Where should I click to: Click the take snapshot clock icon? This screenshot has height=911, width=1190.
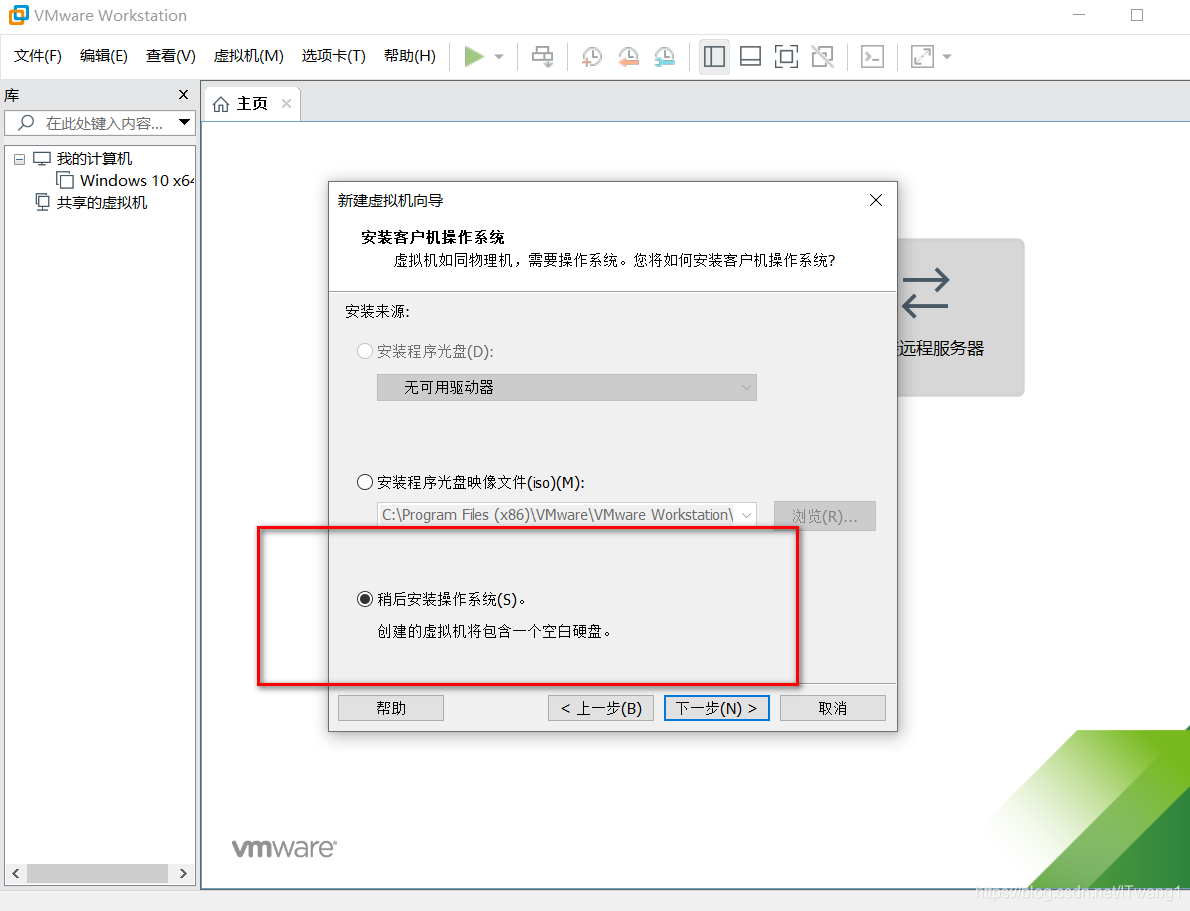point(592,57)
